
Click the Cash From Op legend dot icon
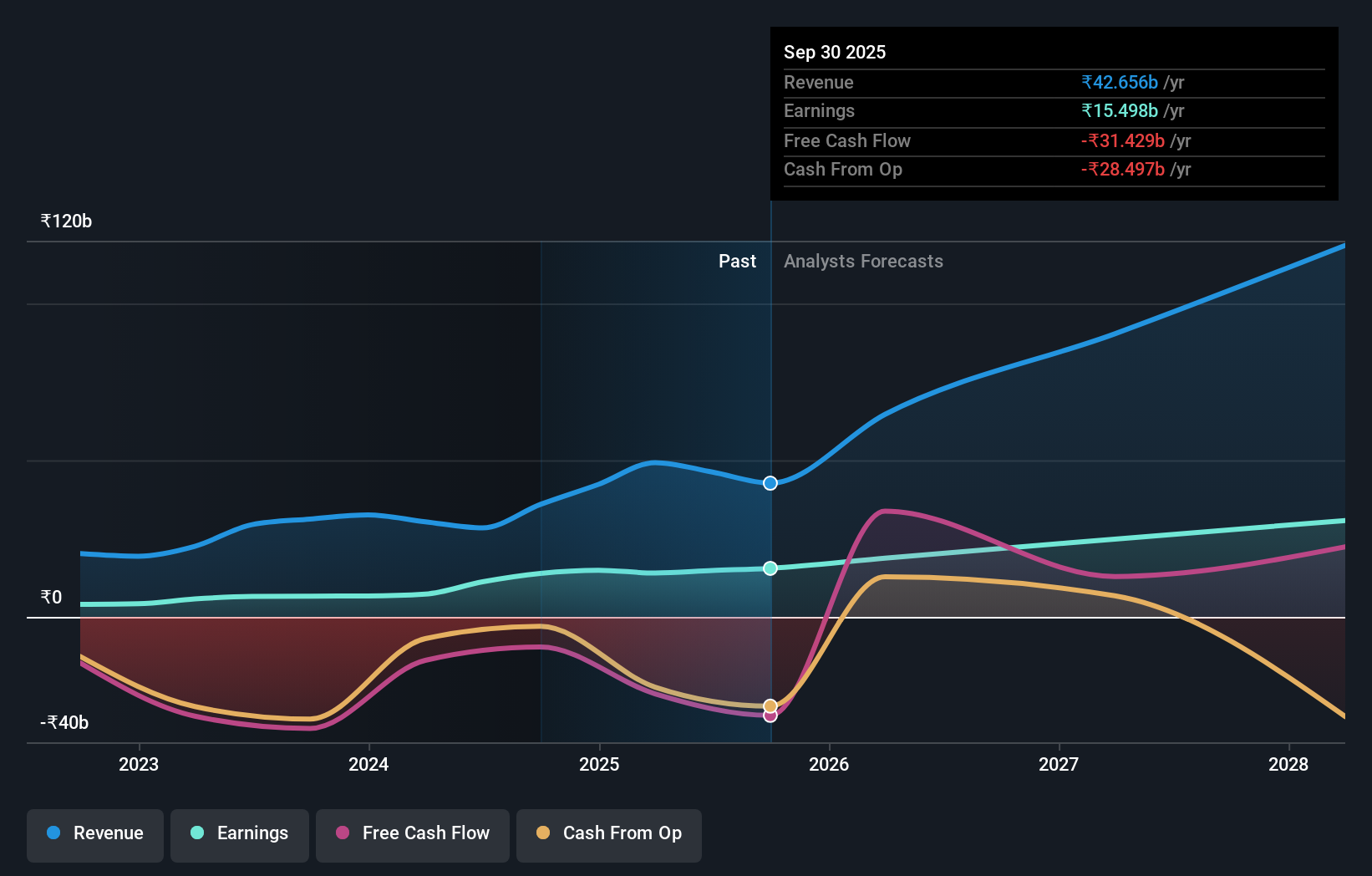[x=544, y=833]
